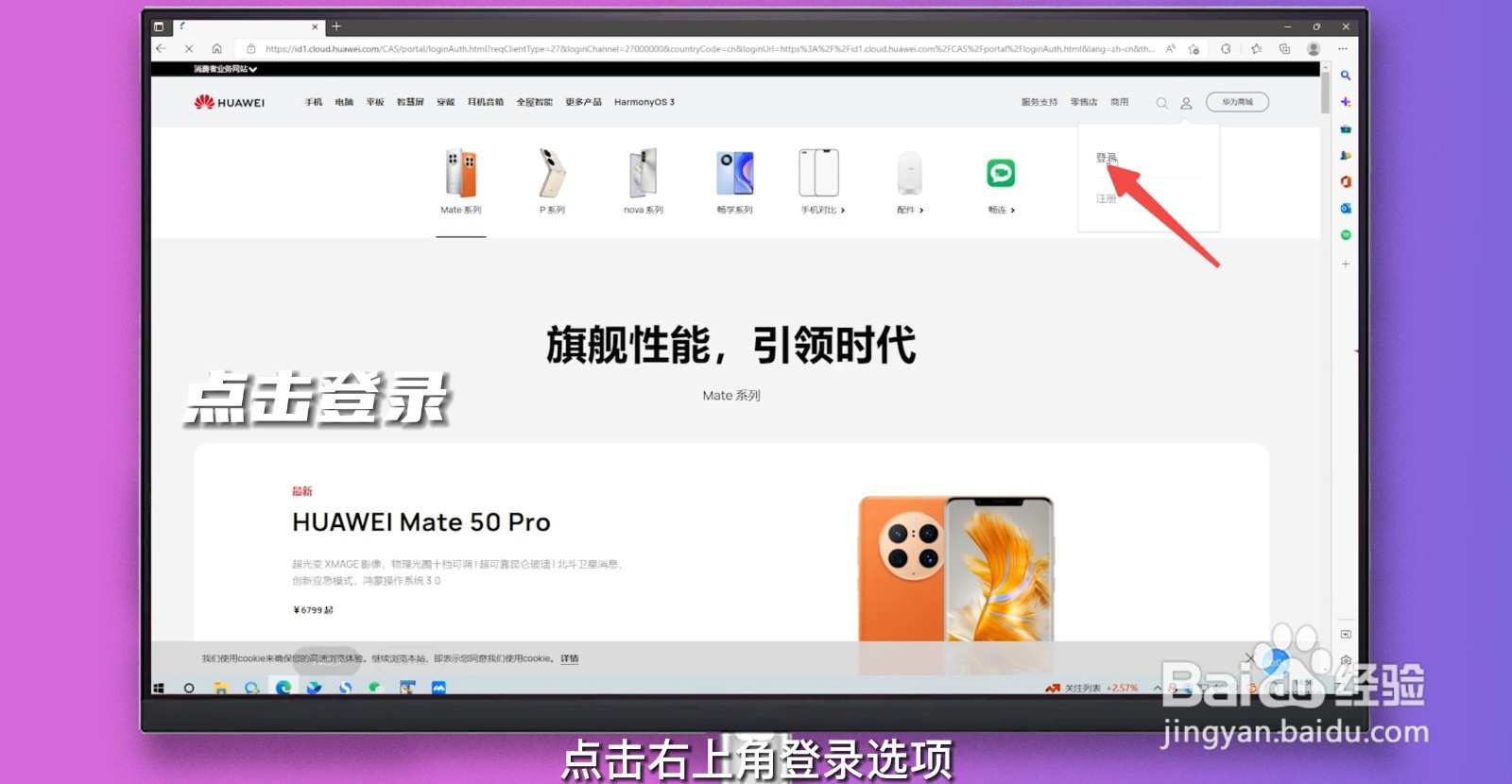Open the cookie notice 详情 link

pos(569,658)
